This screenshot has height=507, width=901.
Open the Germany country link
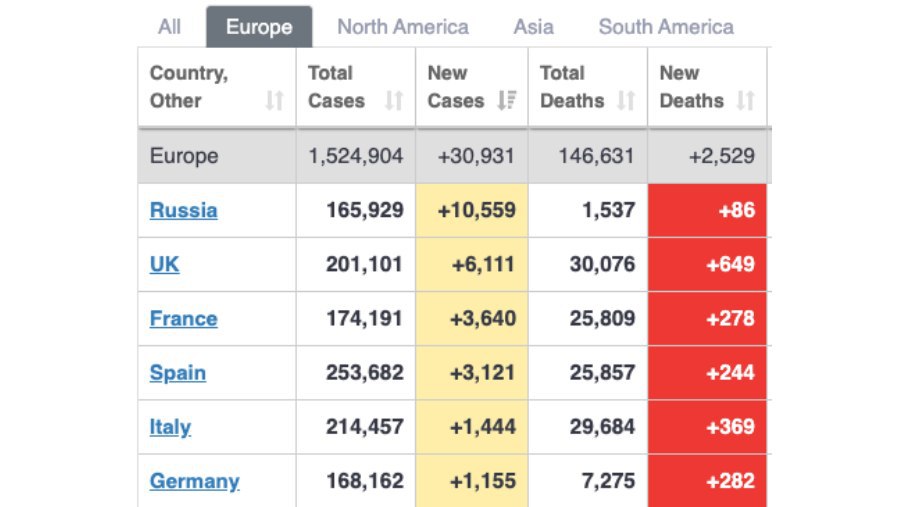(x=194, y=481)
